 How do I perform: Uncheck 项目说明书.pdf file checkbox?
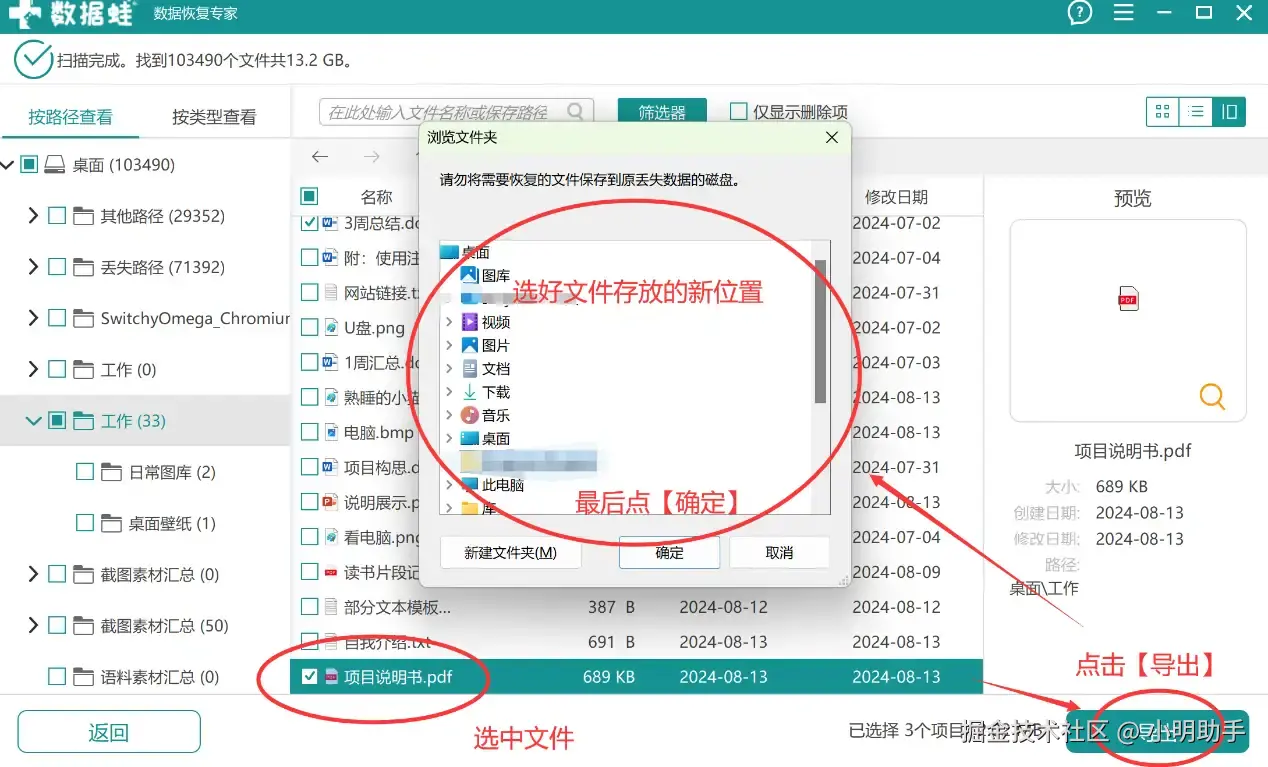coord(310,677)
